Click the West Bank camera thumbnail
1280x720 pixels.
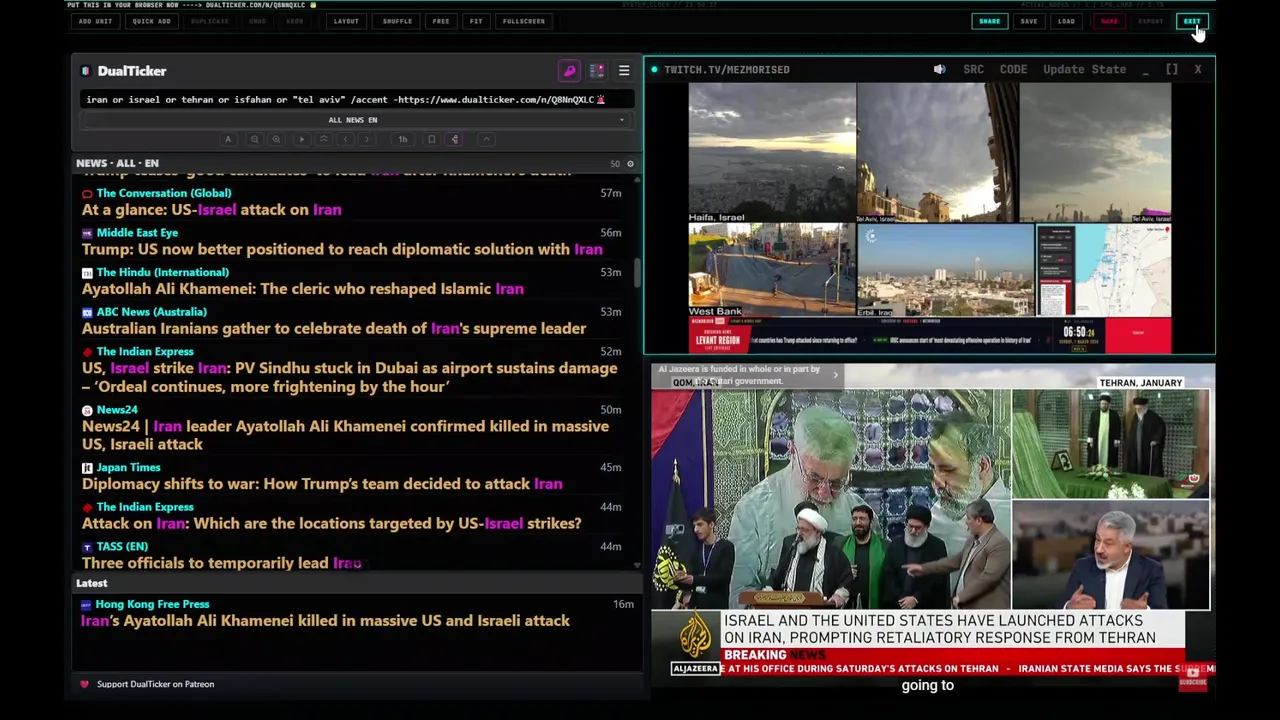(772, 270)
